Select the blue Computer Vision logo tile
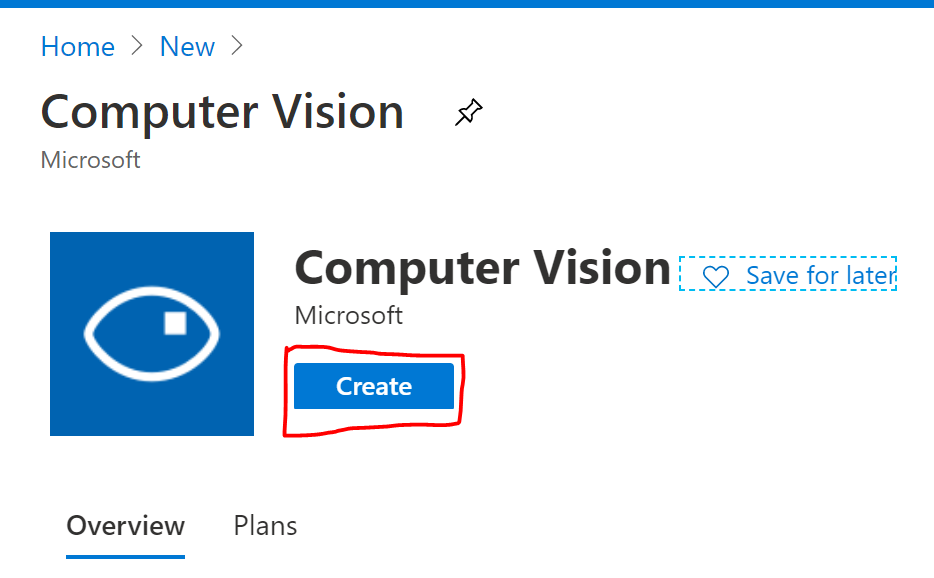Screen dimensions: 934x578 152,334
